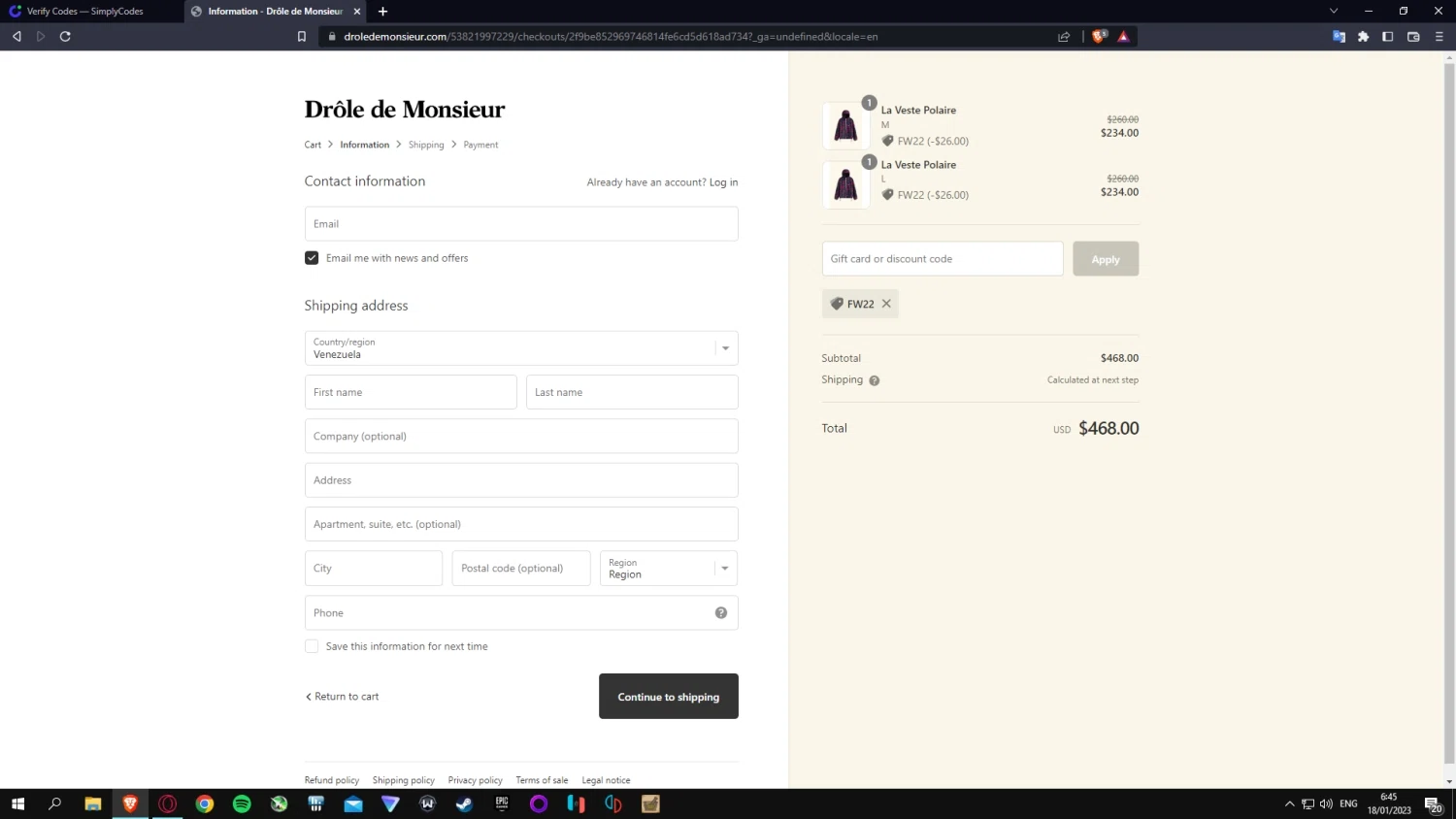Close the Information Drôle de Monsieur tab
The height and width of the screenshot is (819, 1456).
point(357,12)
